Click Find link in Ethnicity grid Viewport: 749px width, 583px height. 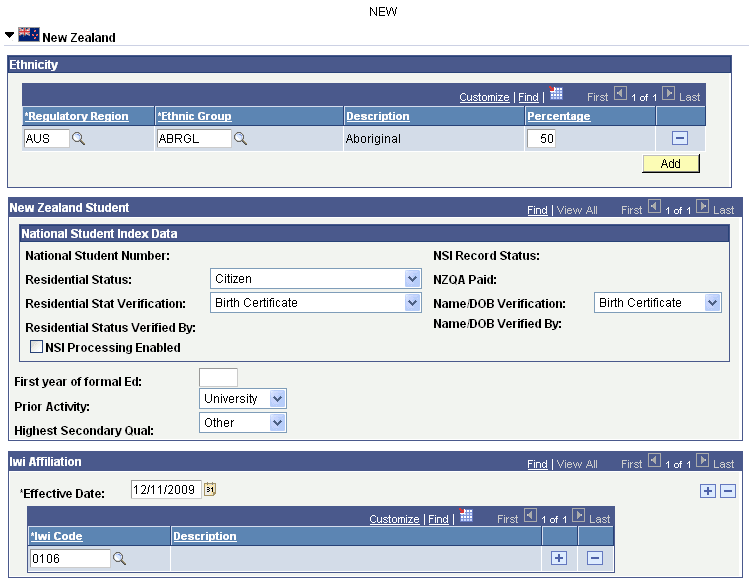tap(528, 97)
